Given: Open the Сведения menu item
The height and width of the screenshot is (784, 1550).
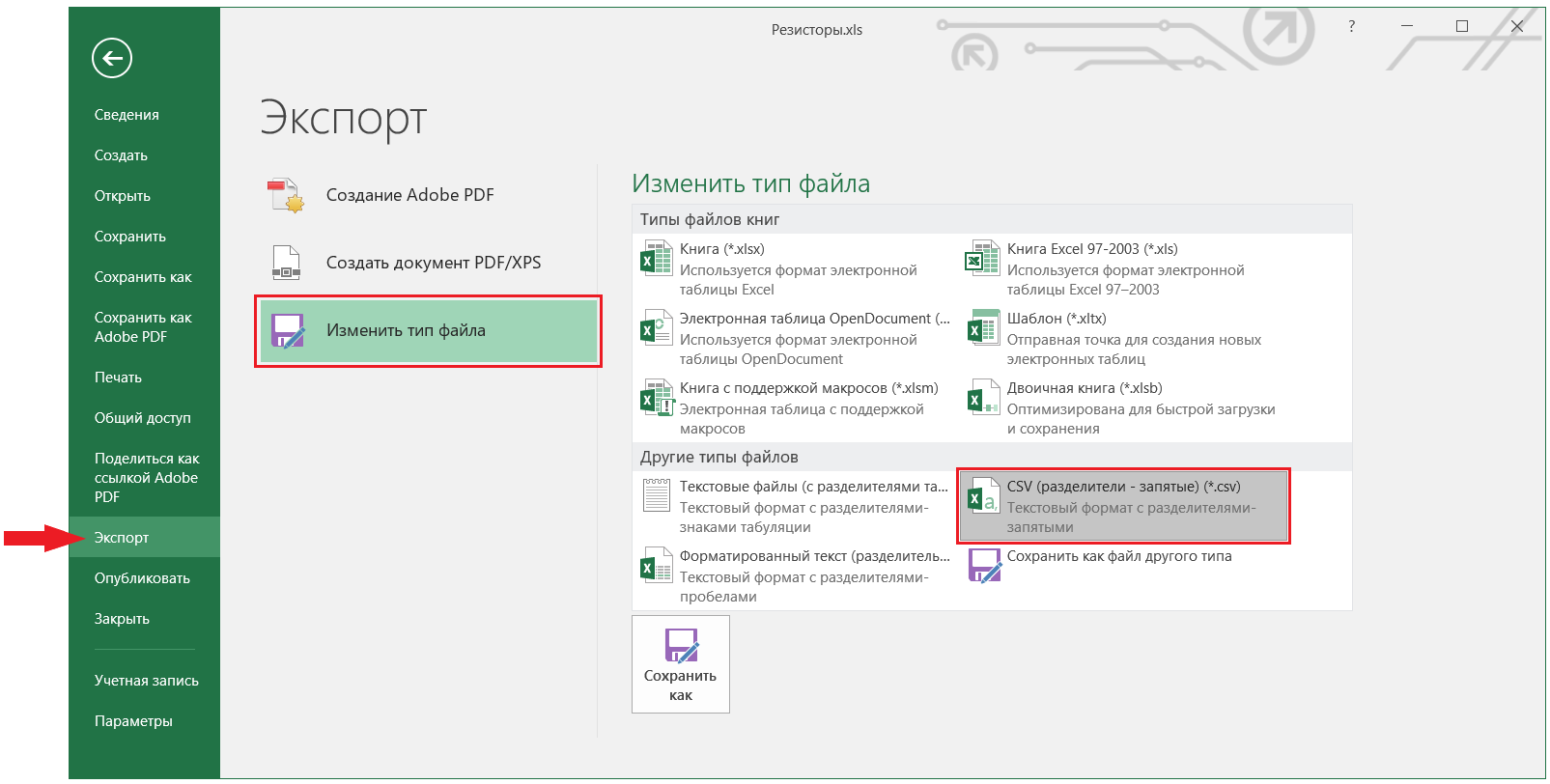Looking at the screenshot, I should 144,115.
